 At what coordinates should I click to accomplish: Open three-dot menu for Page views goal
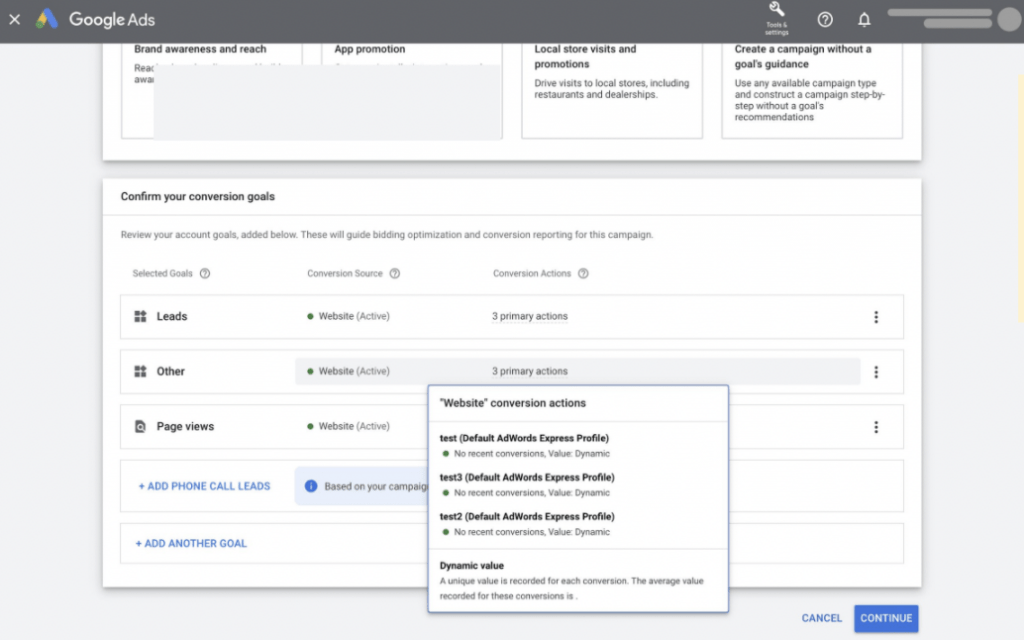coord(876,427)
